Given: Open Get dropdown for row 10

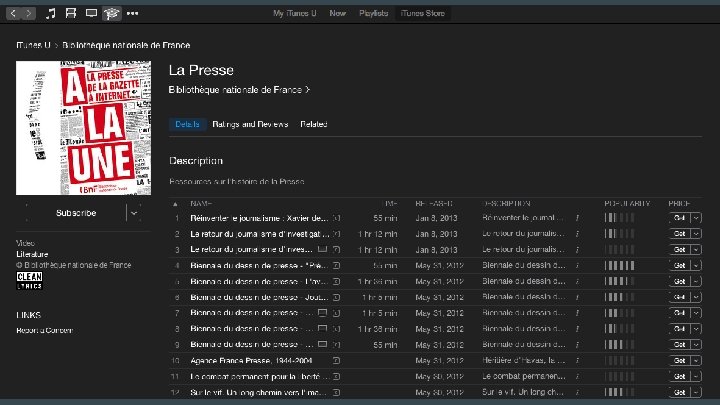Looking at the screenshot, I should click(696, 360).
